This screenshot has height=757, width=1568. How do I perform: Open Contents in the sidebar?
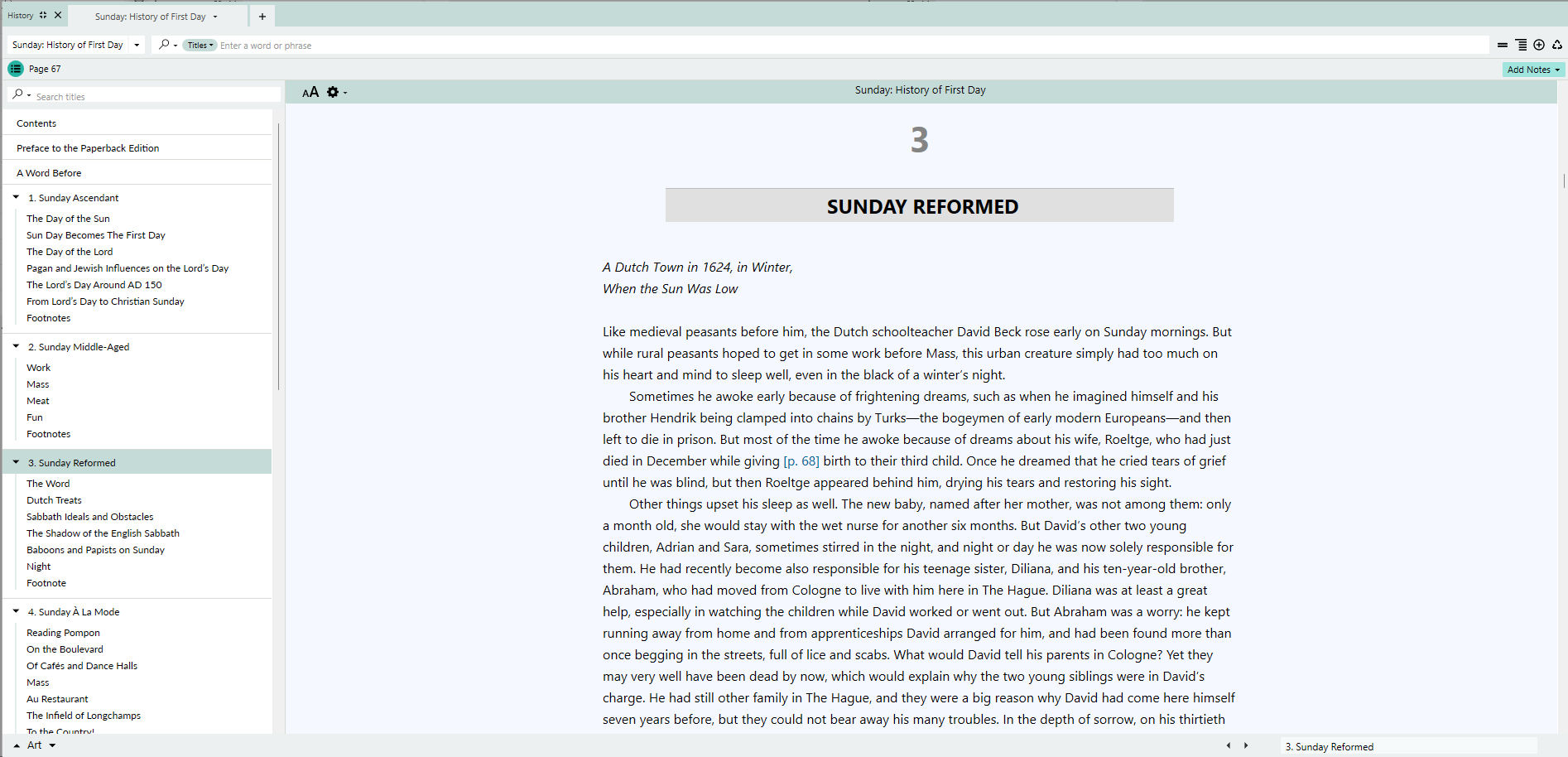point(36,123)
